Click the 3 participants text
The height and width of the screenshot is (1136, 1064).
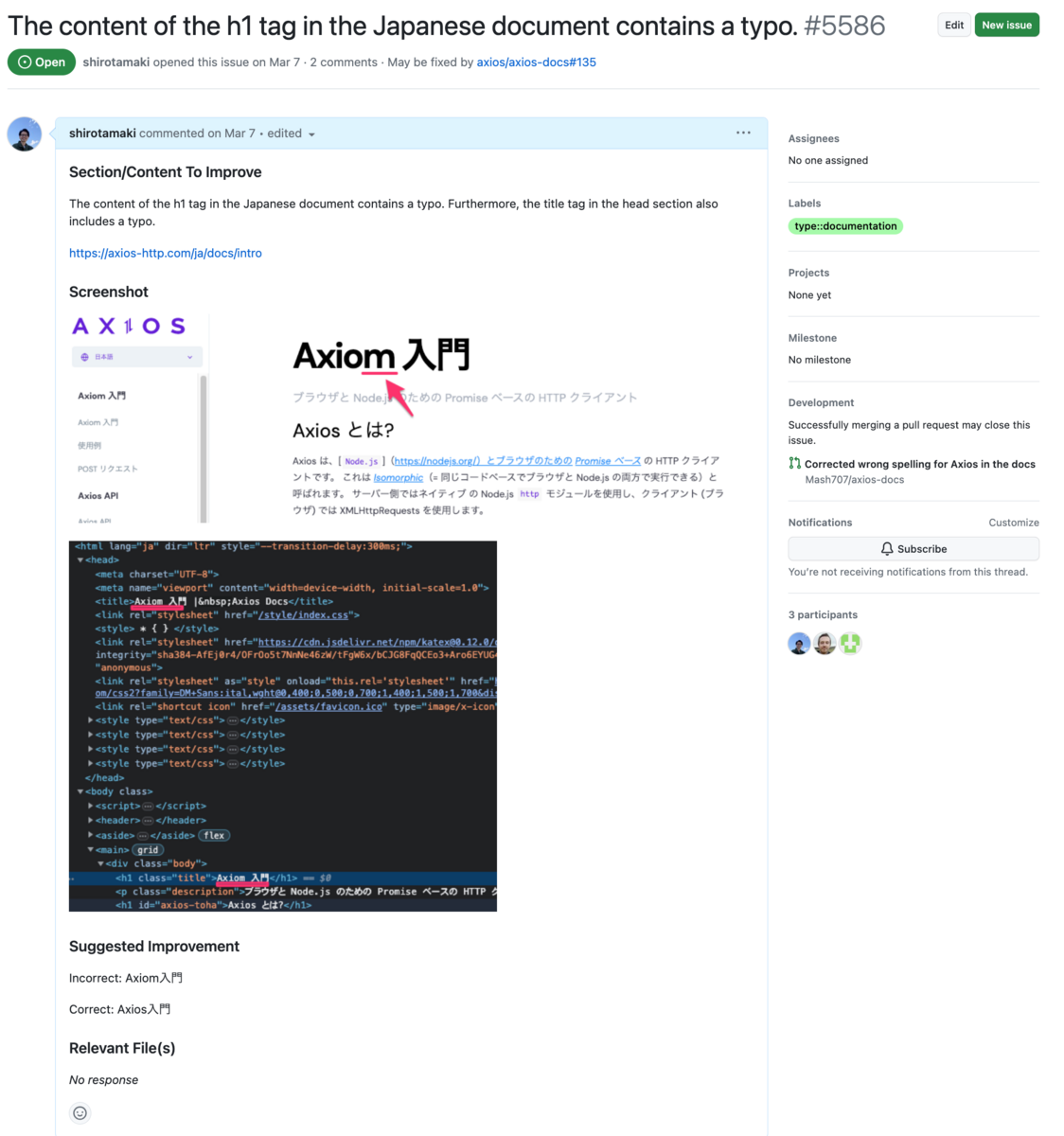point(823,615)
